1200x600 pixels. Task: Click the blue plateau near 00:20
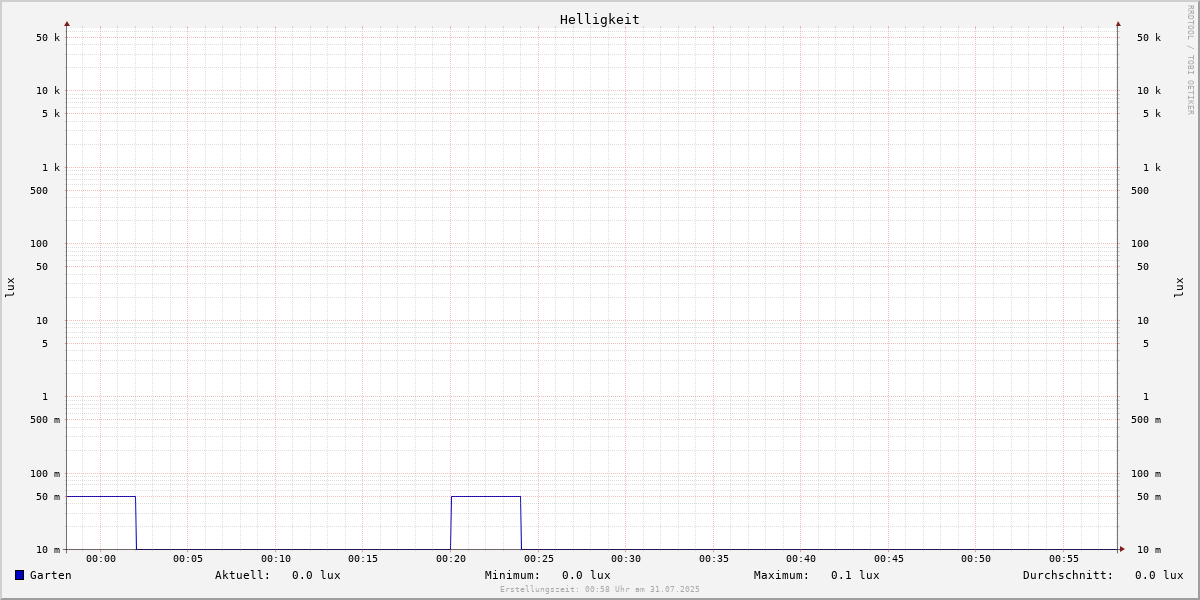tap(486, 496)
